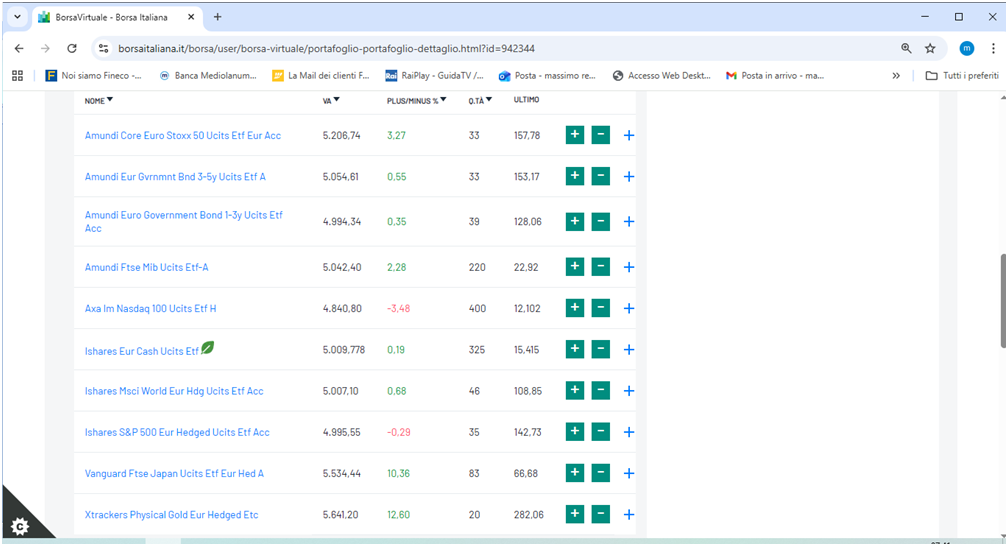Click green minus for Axa Im Nasdaq 100

point(600,308)
